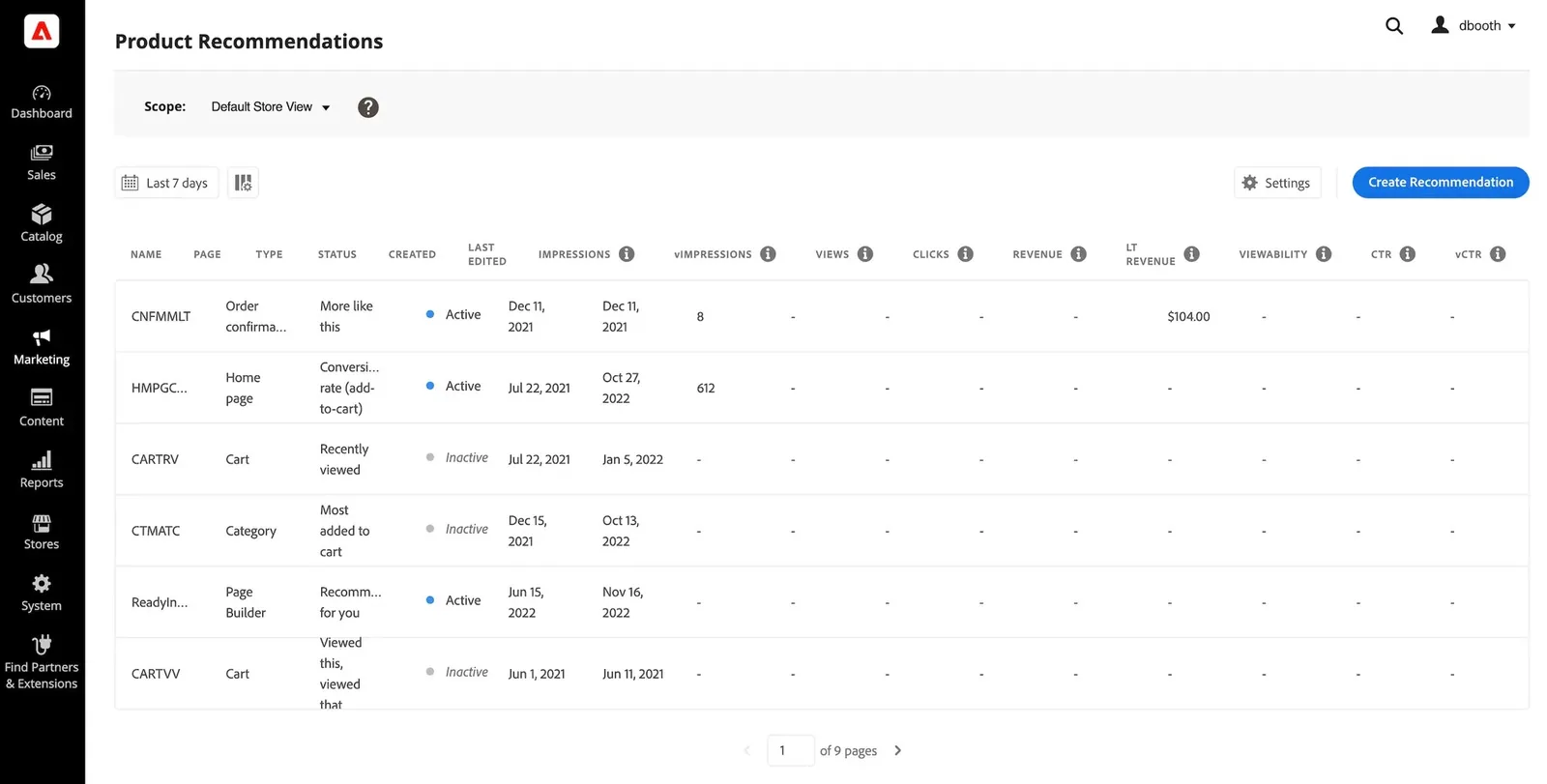Click the help question mark icon
Viewport: 1547px width, 784px height.
click(x=367, y=107)
